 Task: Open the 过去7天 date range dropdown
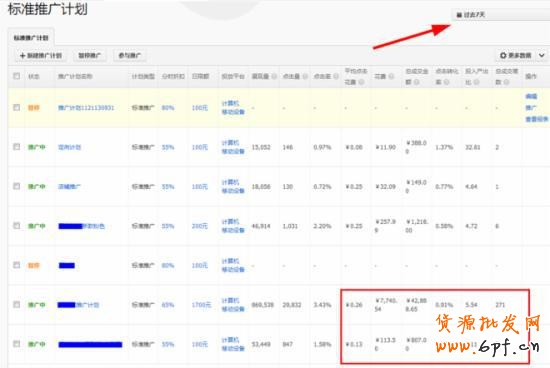tap(501, 15)
